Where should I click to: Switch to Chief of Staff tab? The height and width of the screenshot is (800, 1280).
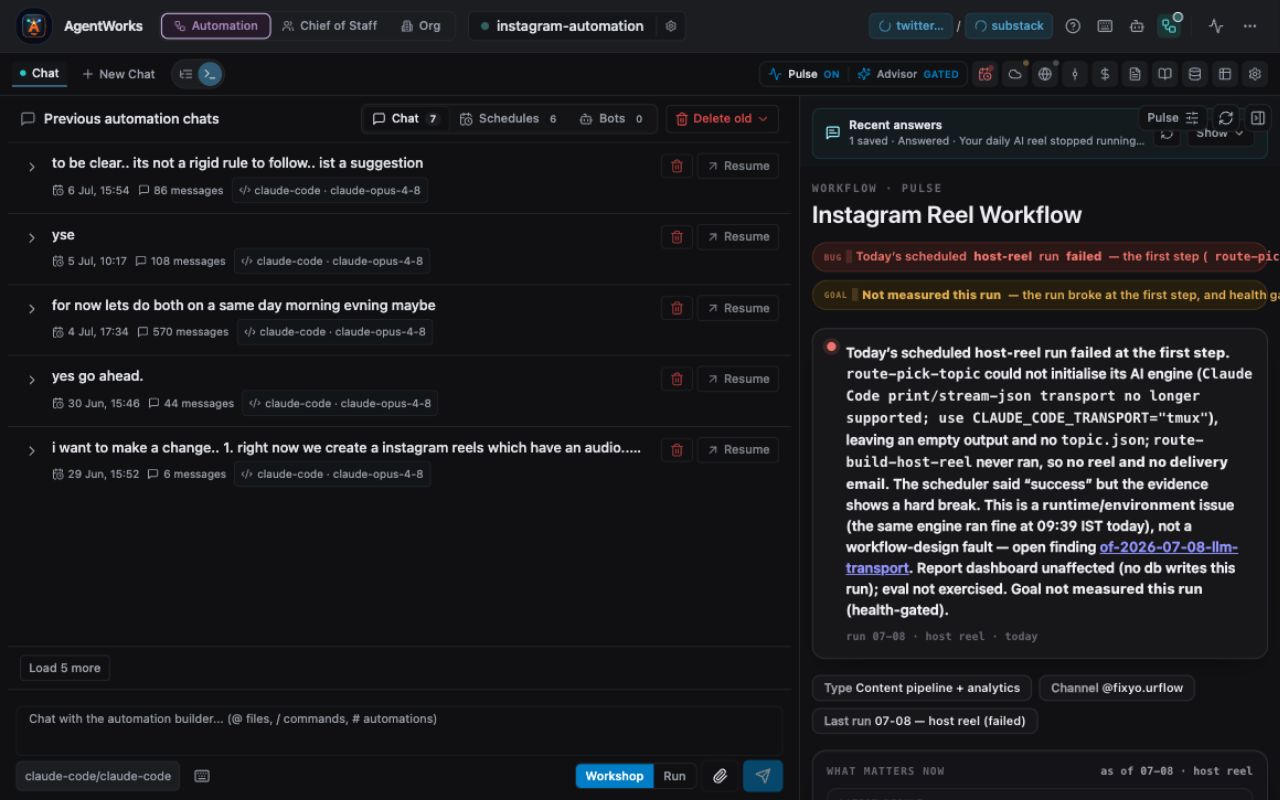pyautogui.click(x=330, y=26)
